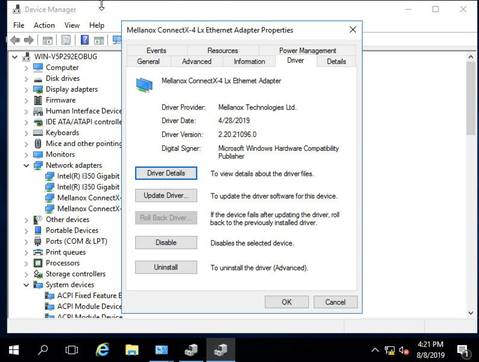
Task: Open Task View on the taskbar
Action: (x=72, y=350)
